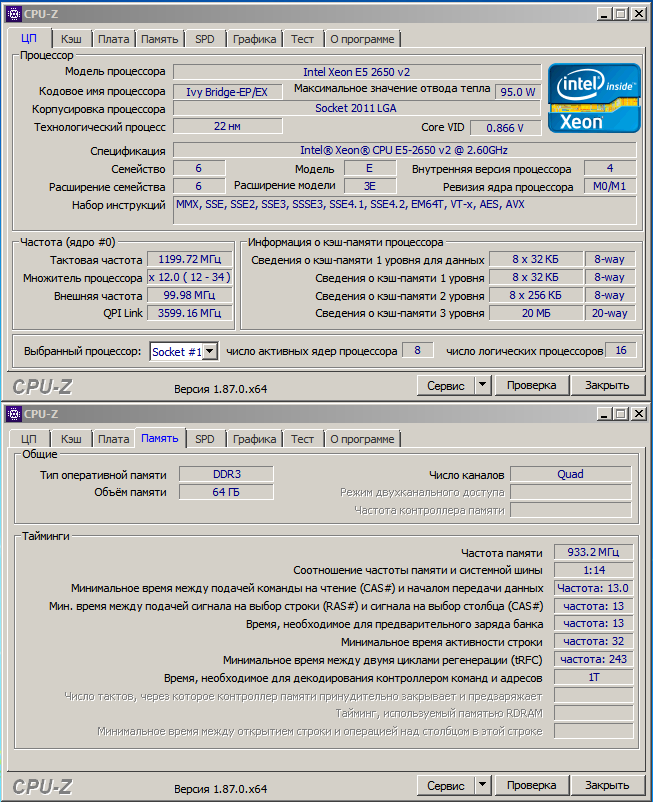Viewport: 653px width, 802px height.
Task: Click specification field E5-2650 v2 @ 2.60GHz
Action: tap(404, 150)
